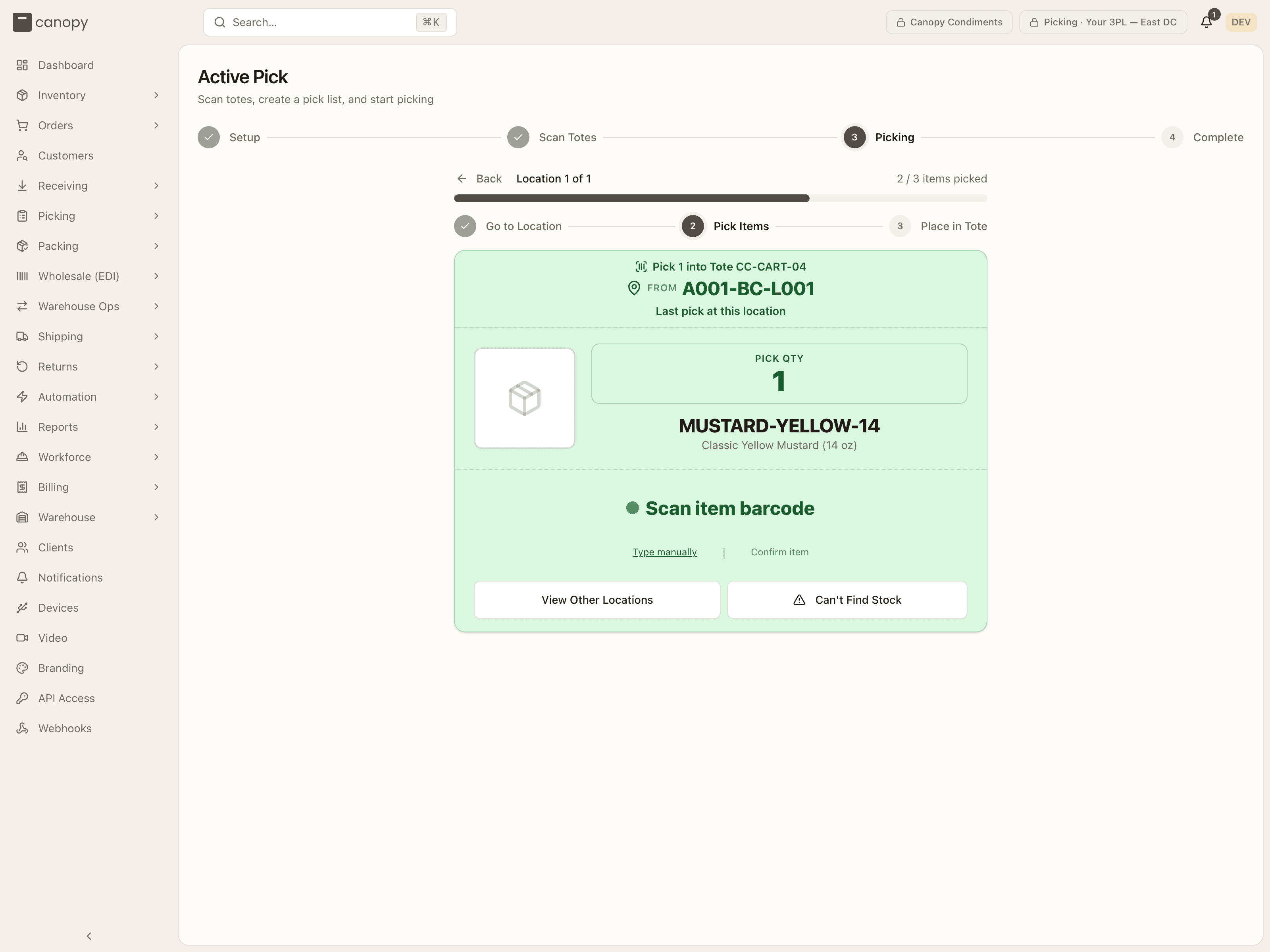
Task: Click the Canopy logo icon
Action: pos(22,22)
